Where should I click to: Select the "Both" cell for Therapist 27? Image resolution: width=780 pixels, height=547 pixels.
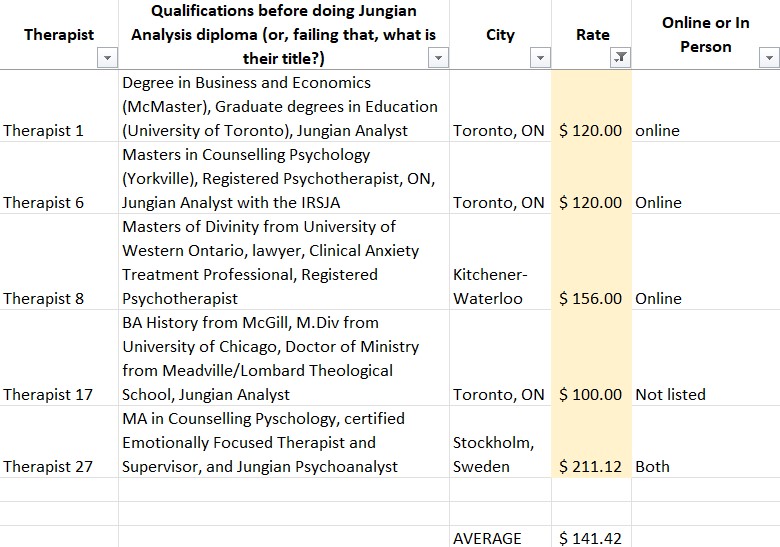[653, 466]
